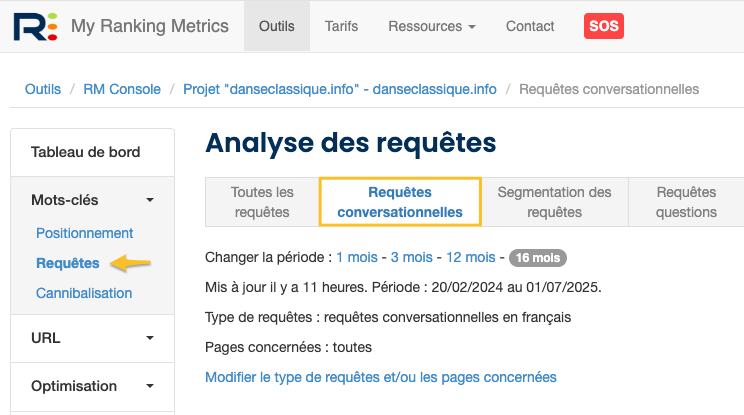Change period to 12 mois
The image size is (744, 415).
click(471, 257)
